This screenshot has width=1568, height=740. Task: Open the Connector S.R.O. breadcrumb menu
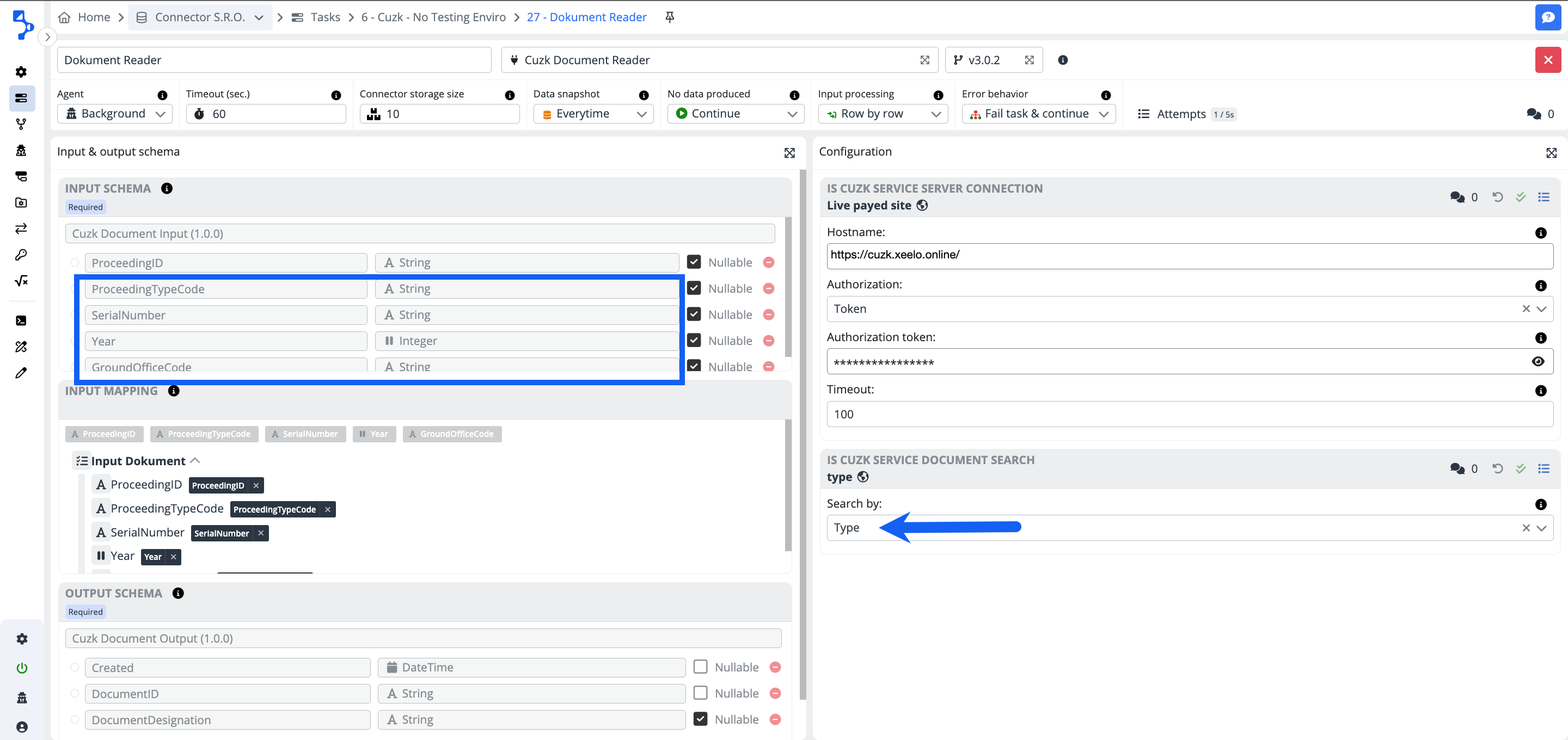(x=259, y=17)
